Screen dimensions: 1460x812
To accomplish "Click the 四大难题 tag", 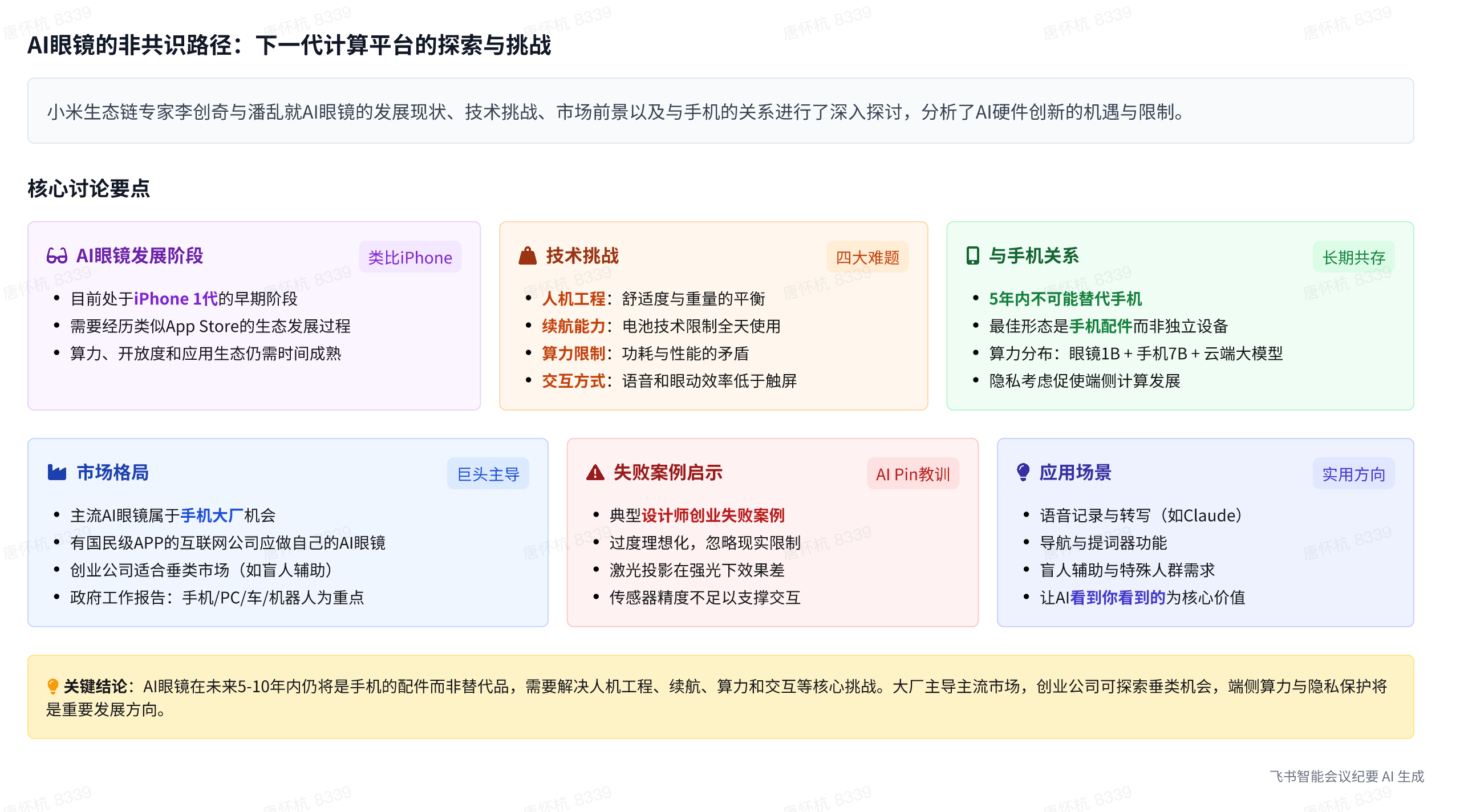I will [867, 258].
